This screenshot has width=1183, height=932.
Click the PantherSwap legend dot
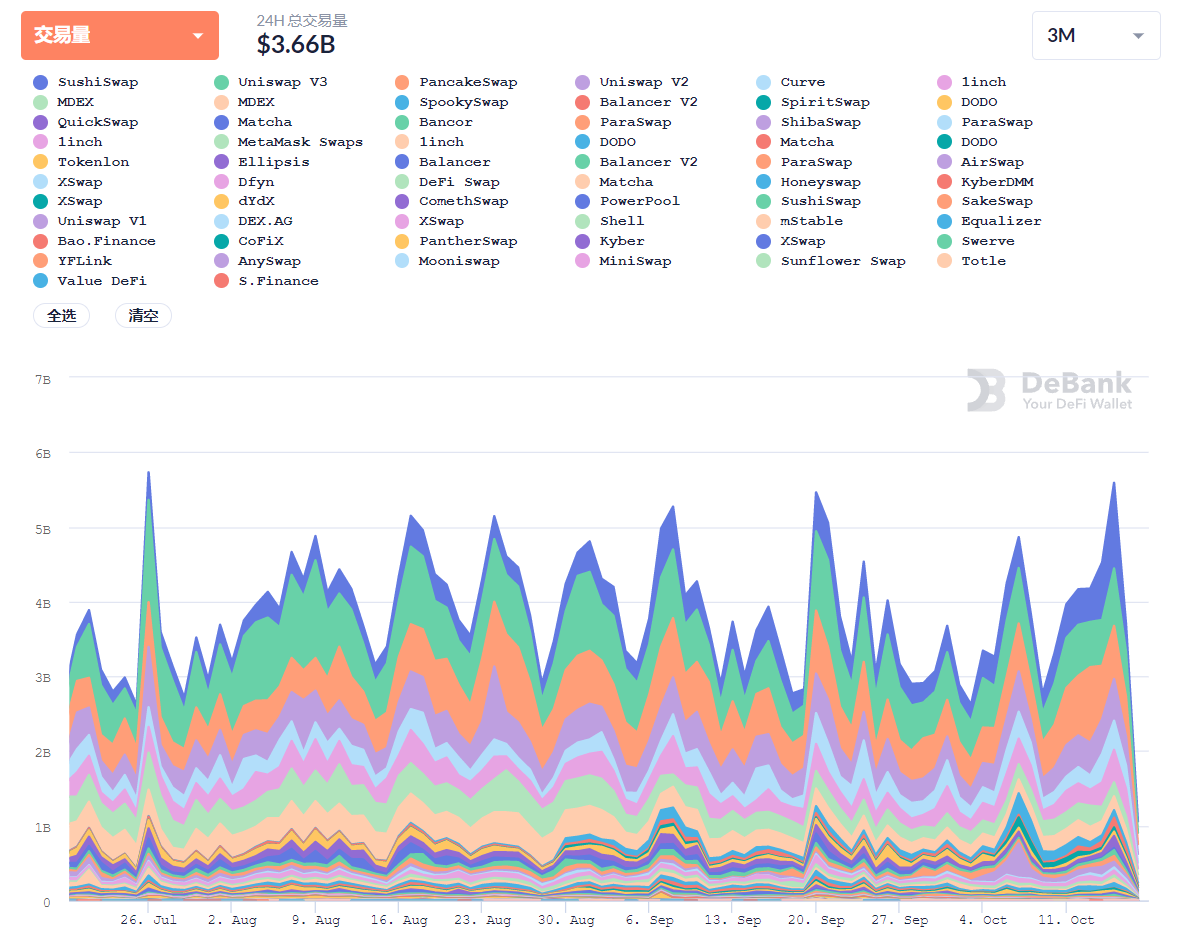[x=402, y=241]
